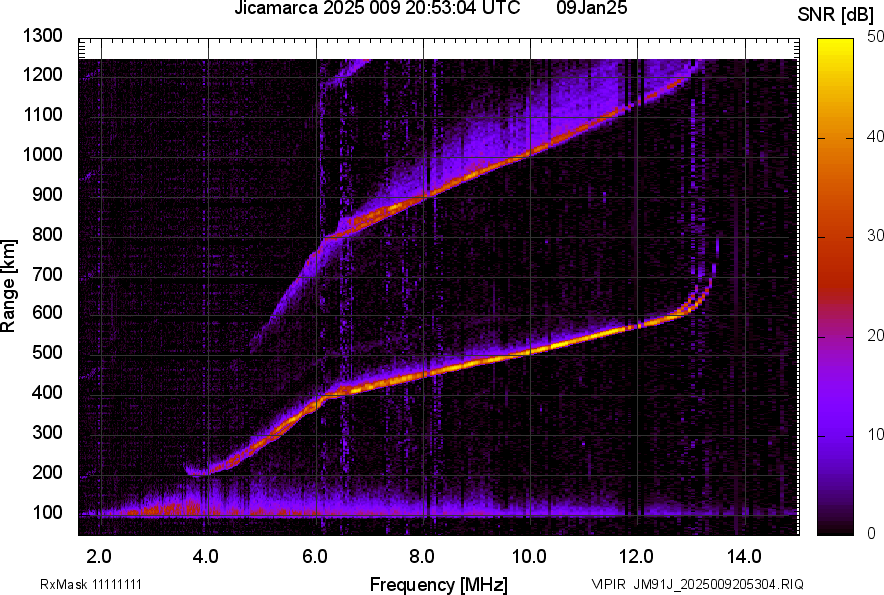Click the colorbar value 10
The width and height of the screenshot is (884, 595).
pos(875,435)
